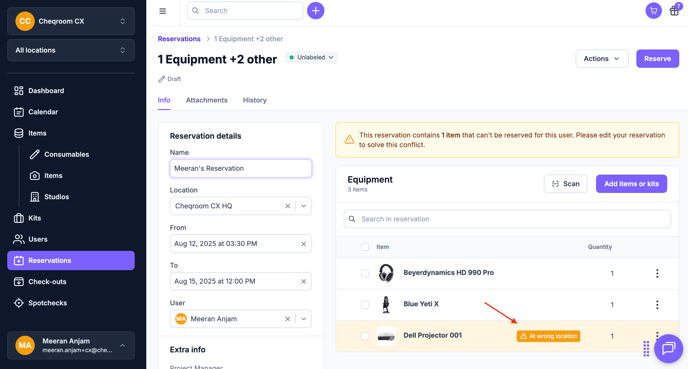
Task: Click the At wrong location warning badge
Action: (548, 336)
